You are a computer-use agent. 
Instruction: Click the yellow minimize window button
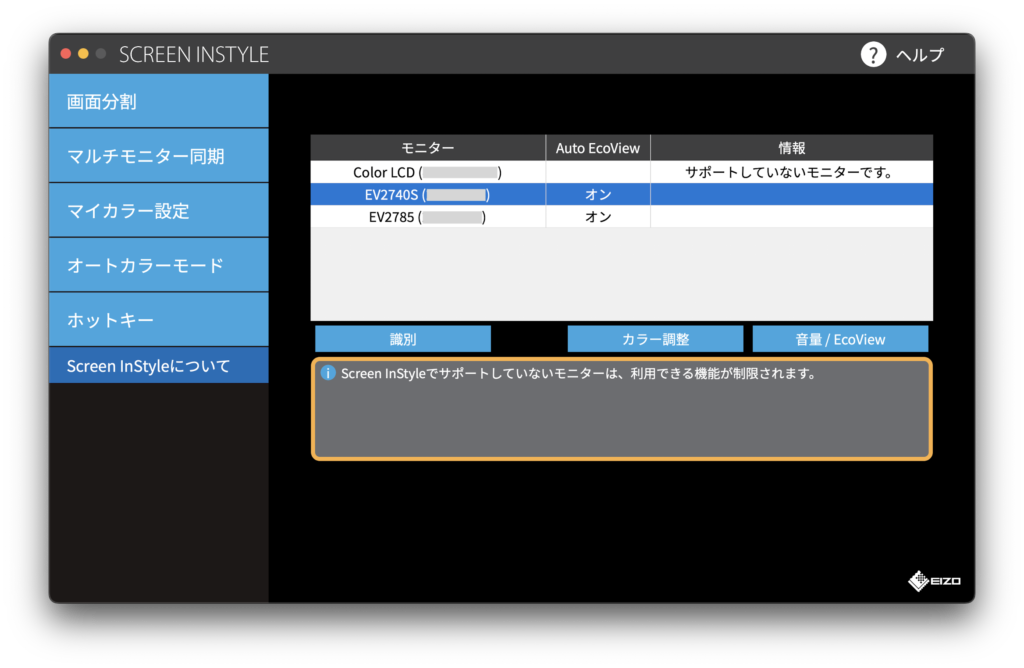(x=83, y=54)
